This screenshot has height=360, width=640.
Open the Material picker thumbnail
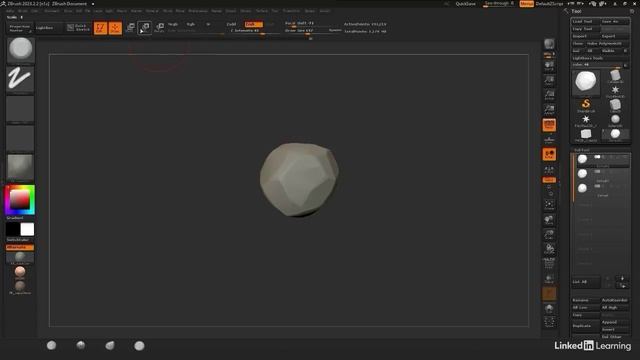tap(20, 167)
